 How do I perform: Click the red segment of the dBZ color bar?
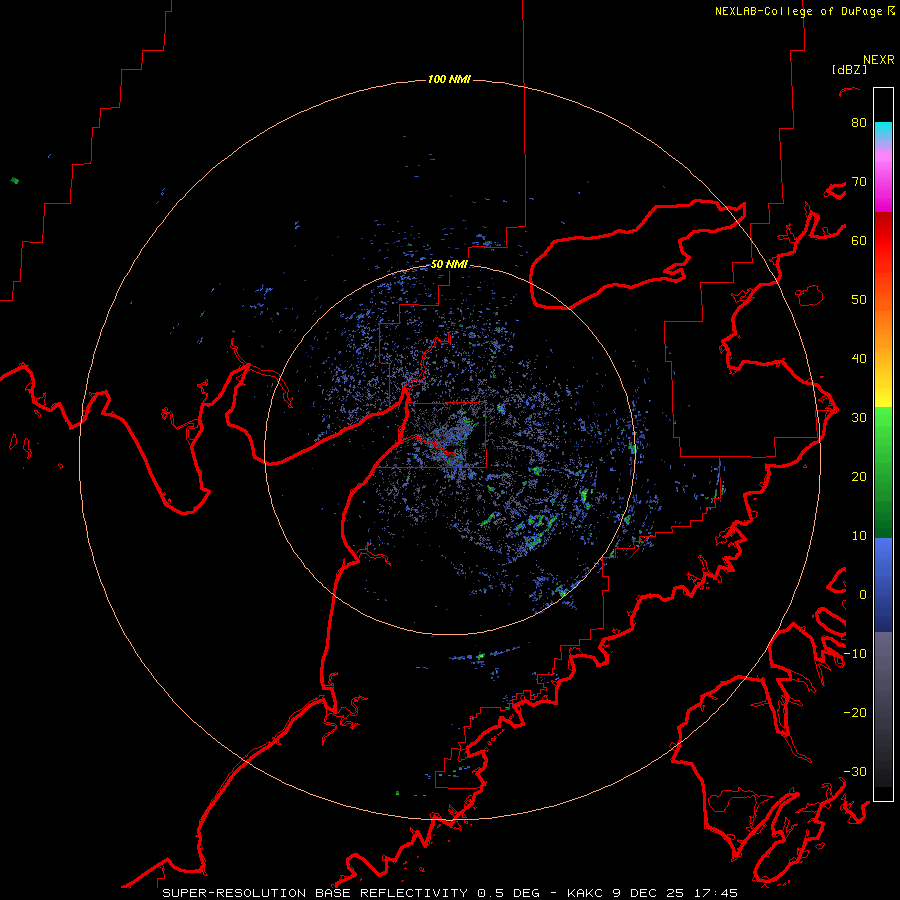pos(883,241)
